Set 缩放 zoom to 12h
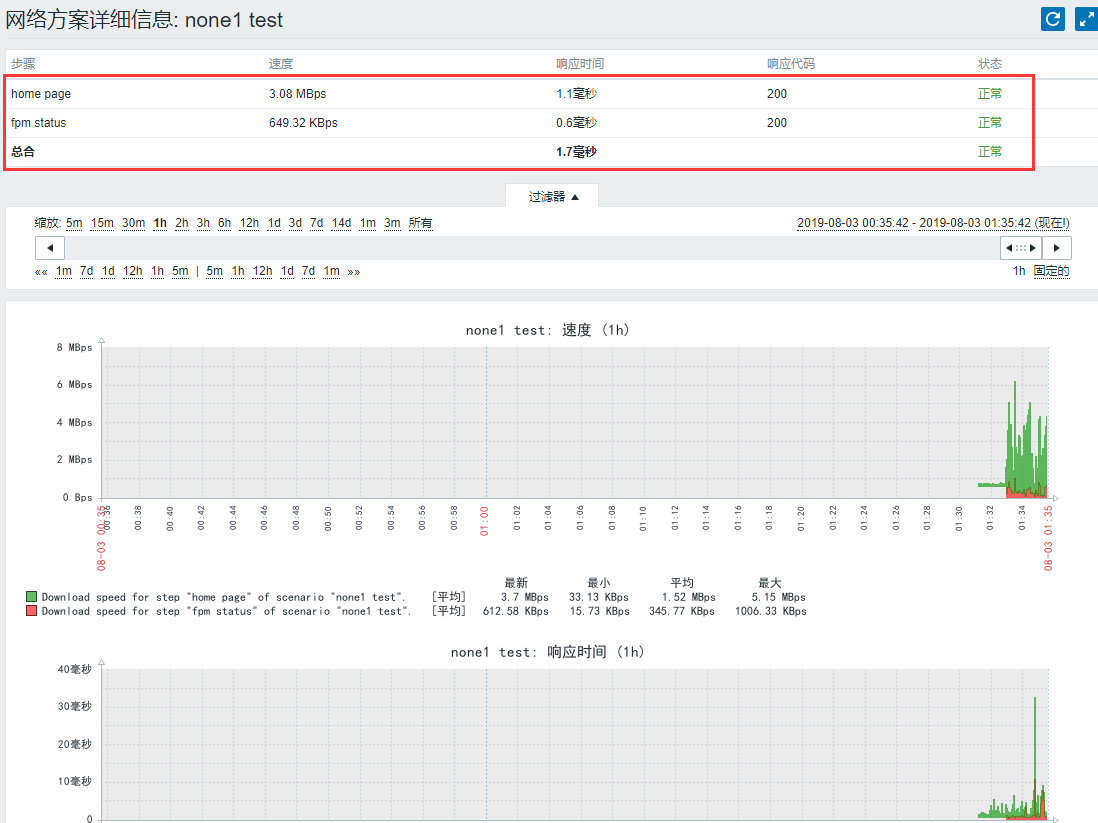 (x=249, y=223)
